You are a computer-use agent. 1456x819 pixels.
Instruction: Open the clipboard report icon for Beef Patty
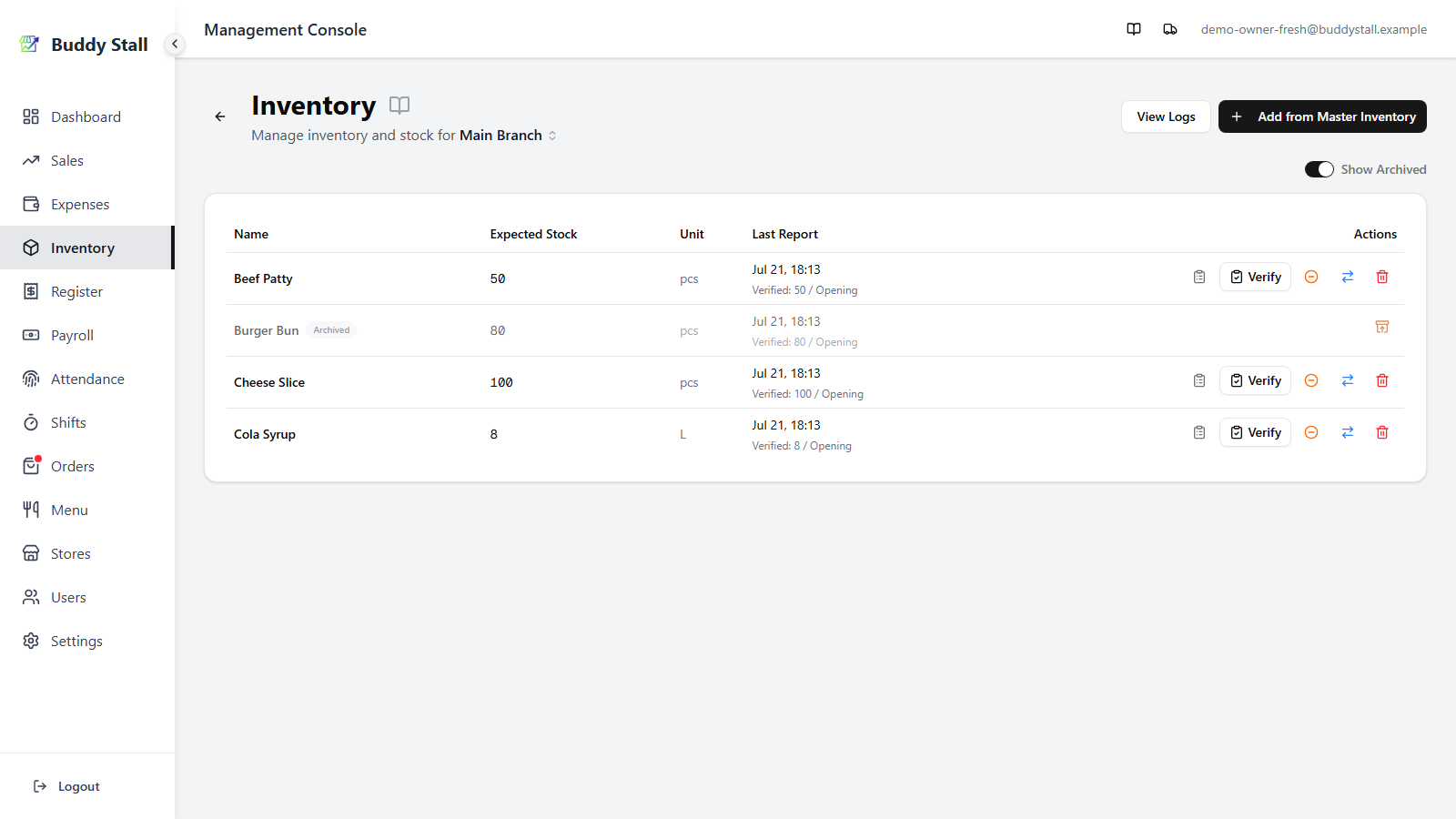[1199, 277]
